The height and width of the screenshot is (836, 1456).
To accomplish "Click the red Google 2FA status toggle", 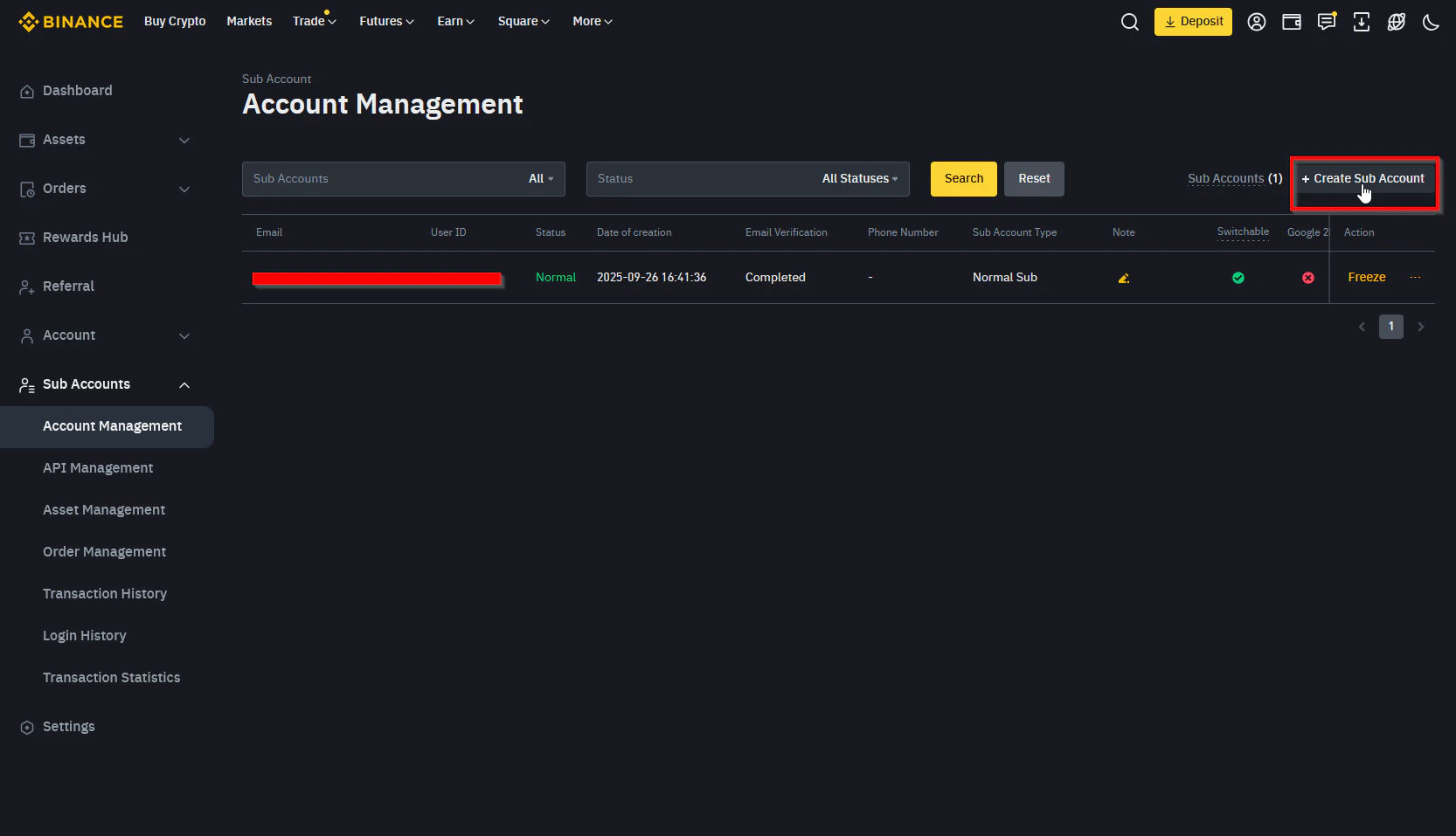I will point(1308,278).
